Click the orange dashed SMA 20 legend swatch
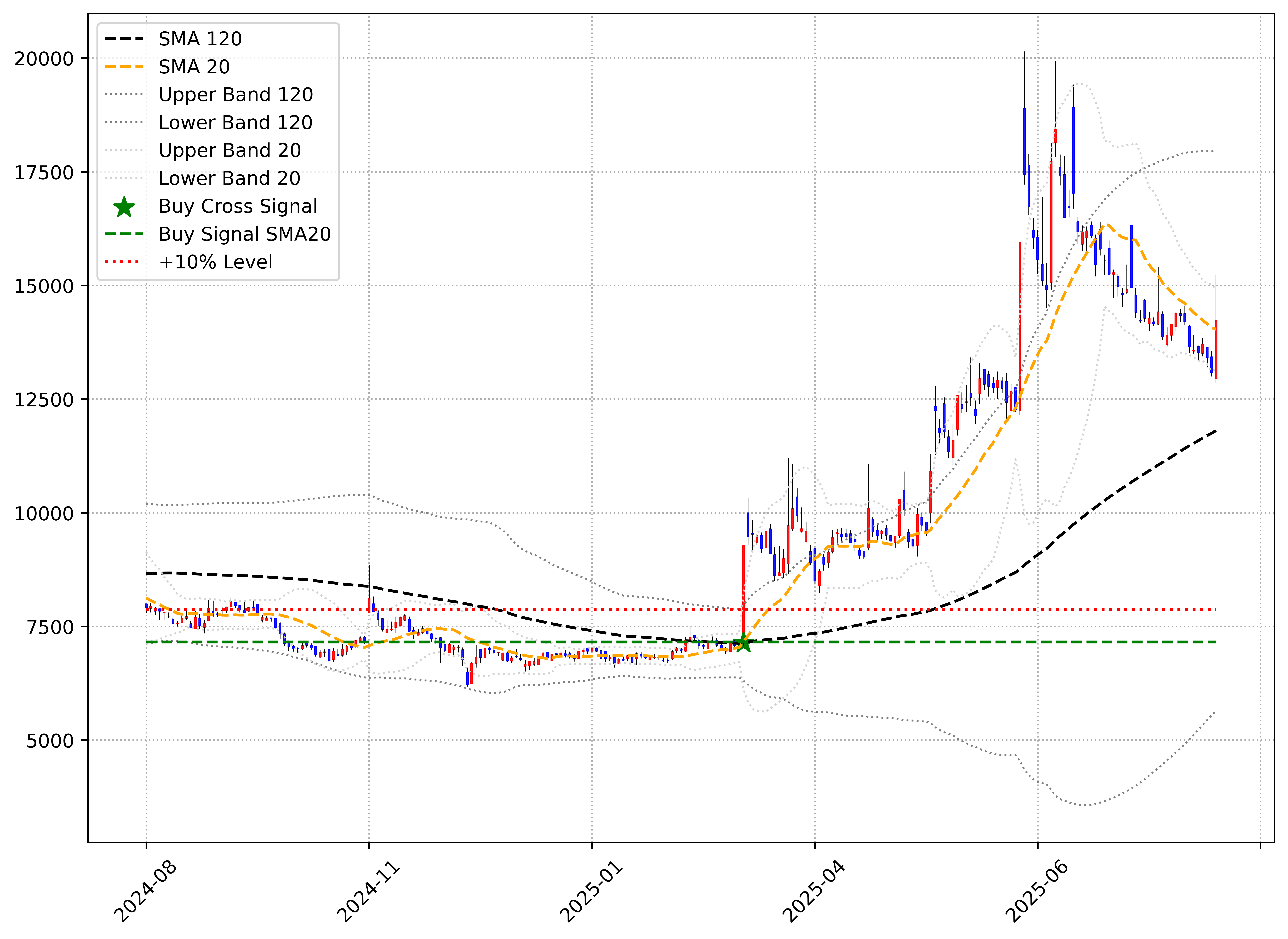Viewport: 1288px width, 939px height. (x=124, y=66)
